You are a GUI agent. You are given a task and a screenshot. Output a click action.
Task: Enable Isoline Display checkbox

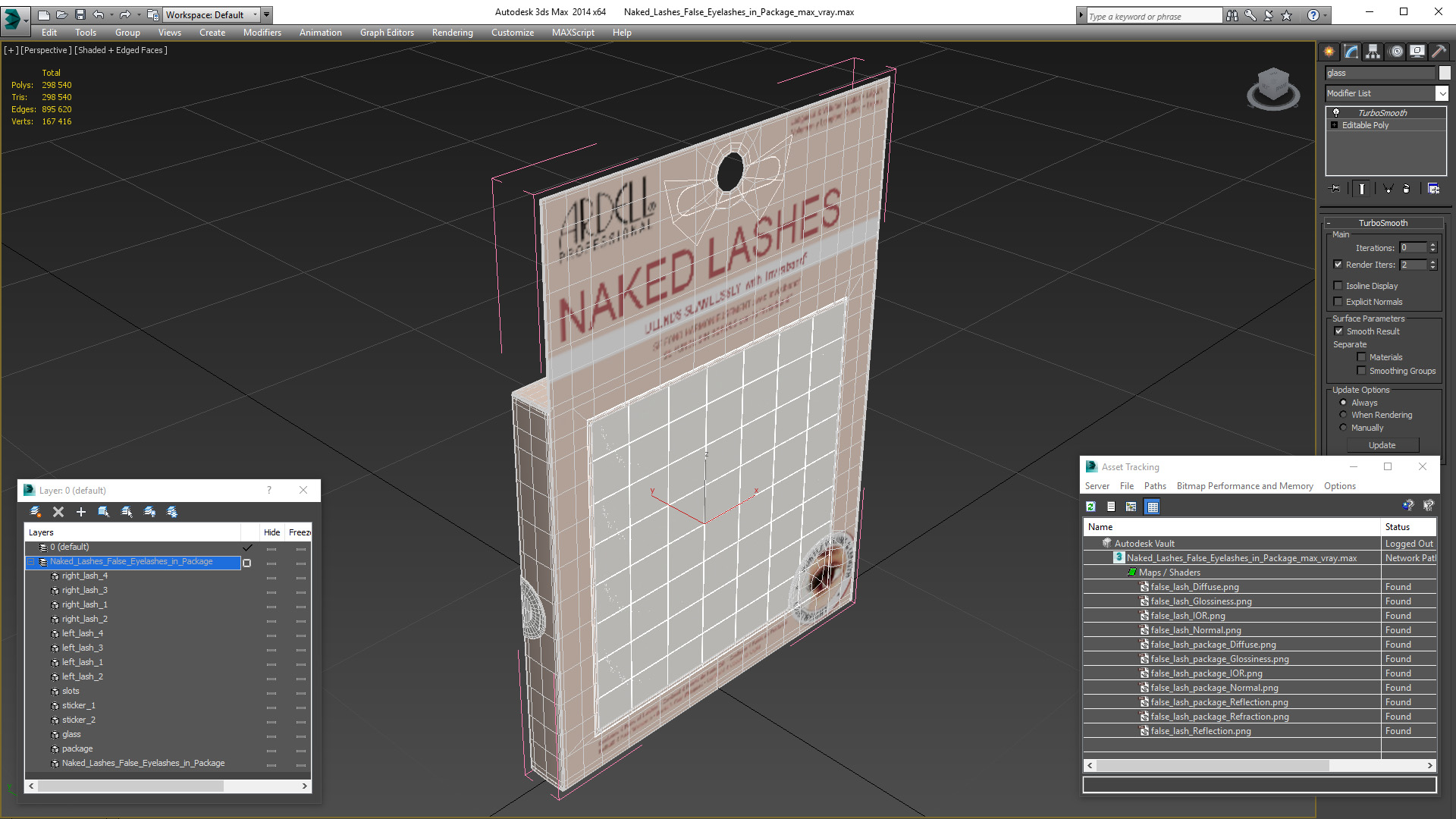(x=1338, y=286)
